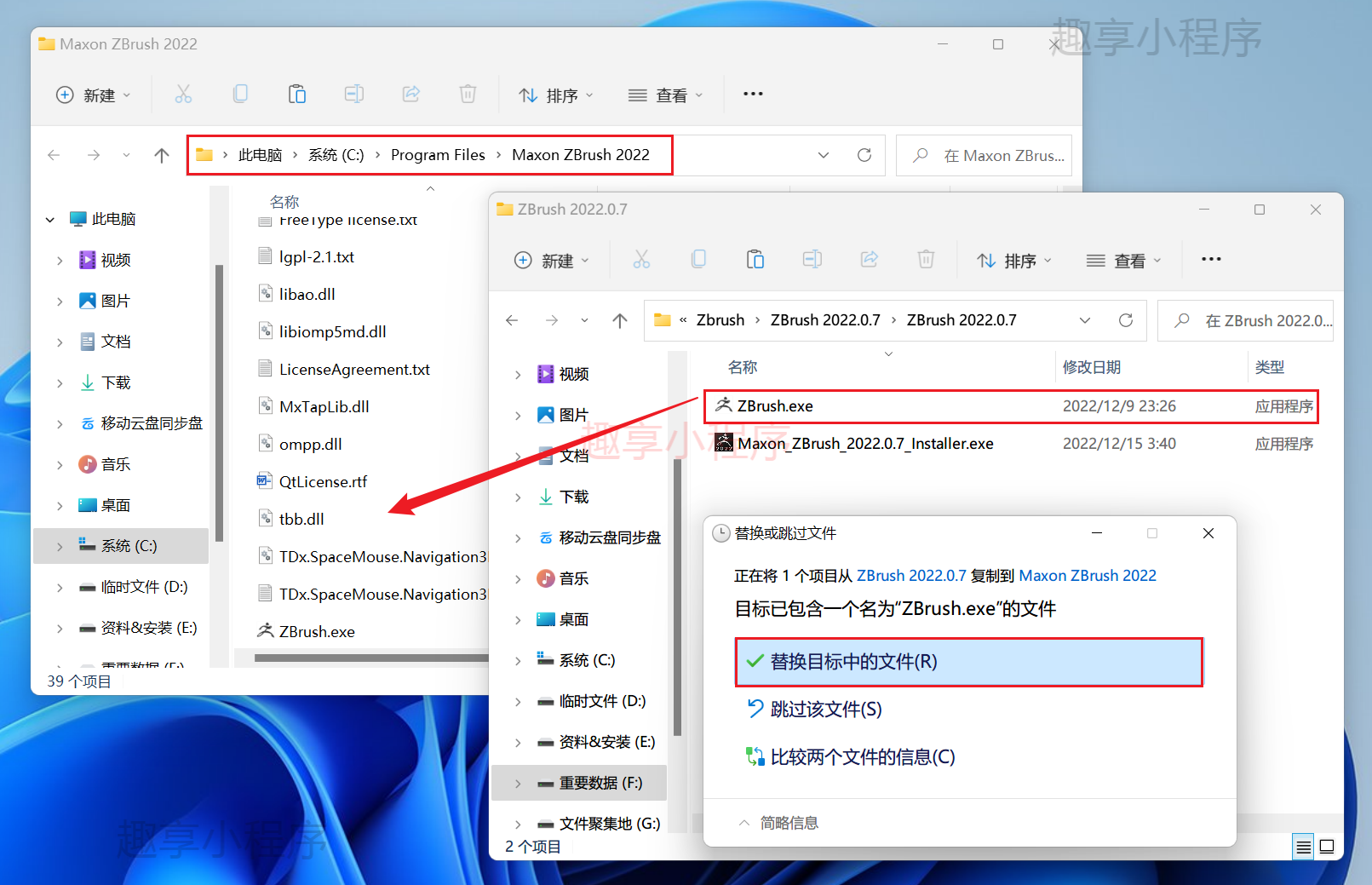Viewport: 1372px width, 885px height.
Task: Refresh the ZBrush 2022.0.7 folder
Action: (1126, 320)
